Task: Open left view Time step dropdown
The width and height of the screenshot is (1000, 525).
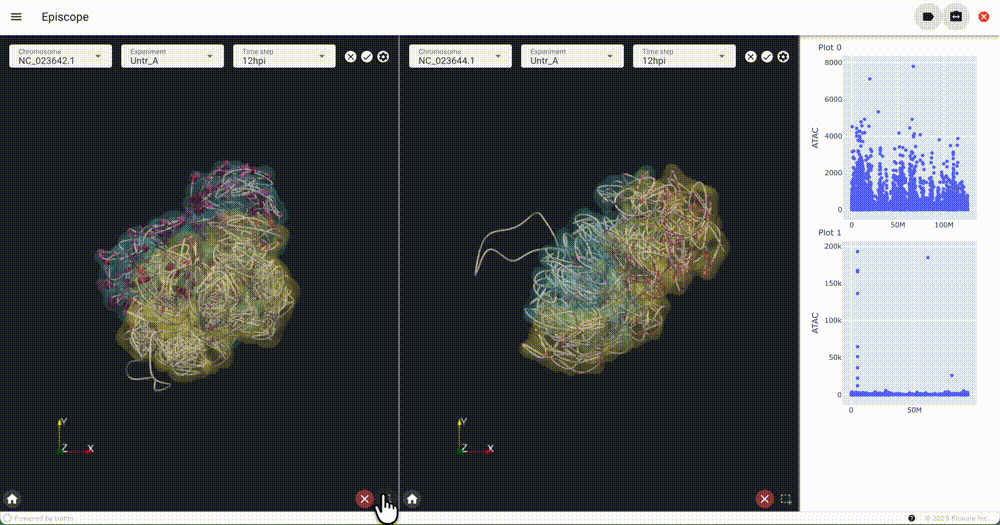Action: point(284,56)
